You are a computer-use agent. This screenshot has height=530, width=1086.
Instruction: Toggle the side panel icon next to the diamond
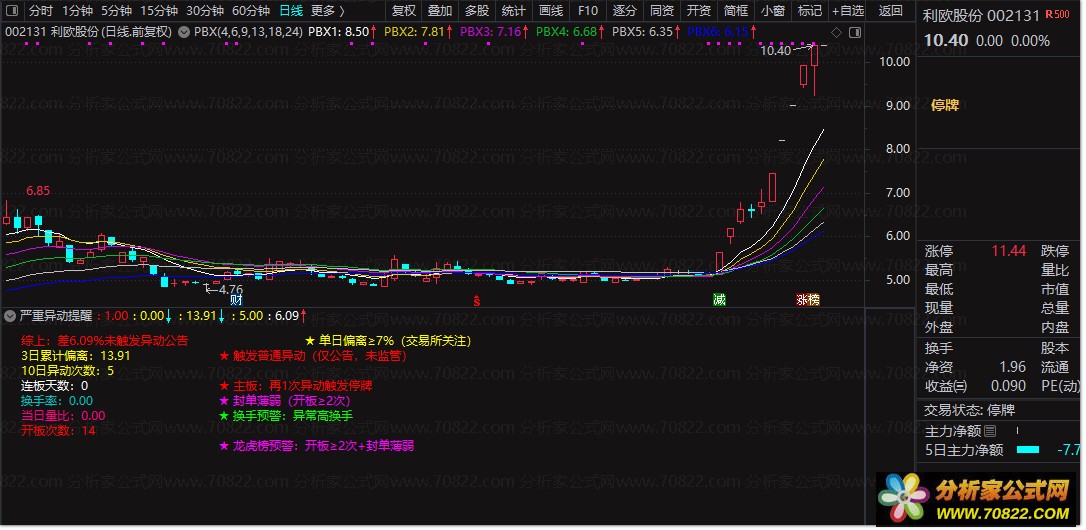click(x=855, y=32)
